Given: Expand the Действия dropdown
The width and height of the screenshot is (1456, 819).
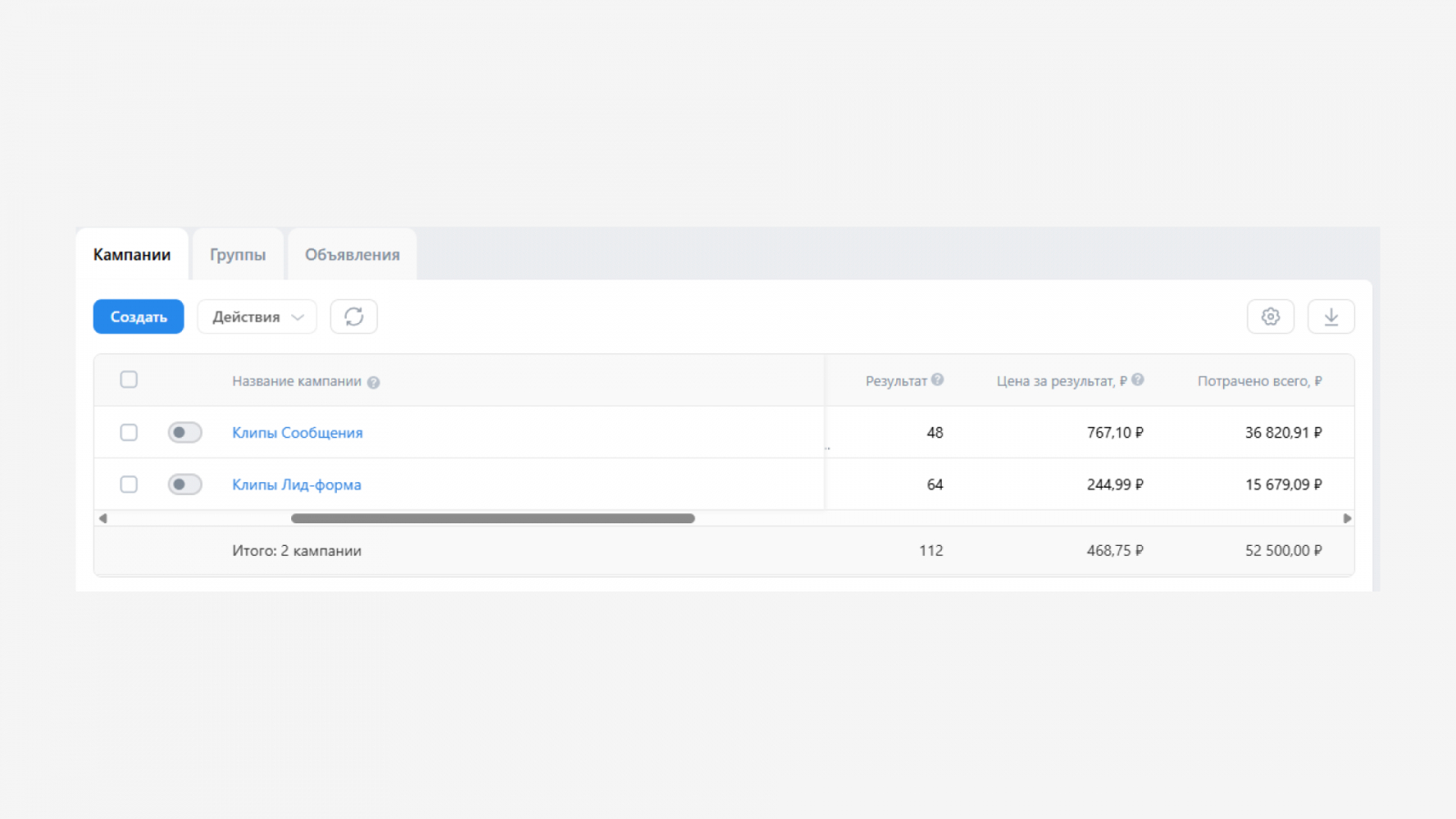Looking at the screenshot, I should (257, 317).
